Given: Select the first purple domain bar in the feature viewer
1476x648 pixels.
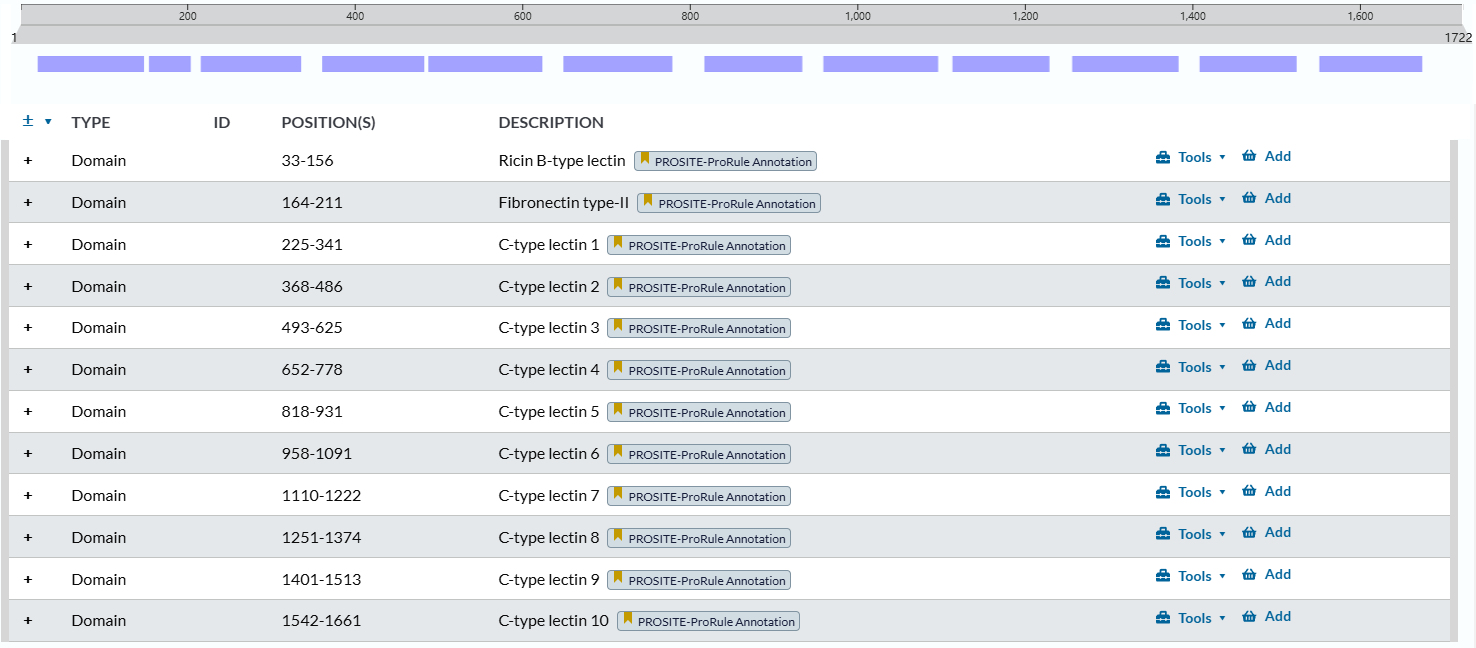Looking at the screenshot, I should (91, 64).
